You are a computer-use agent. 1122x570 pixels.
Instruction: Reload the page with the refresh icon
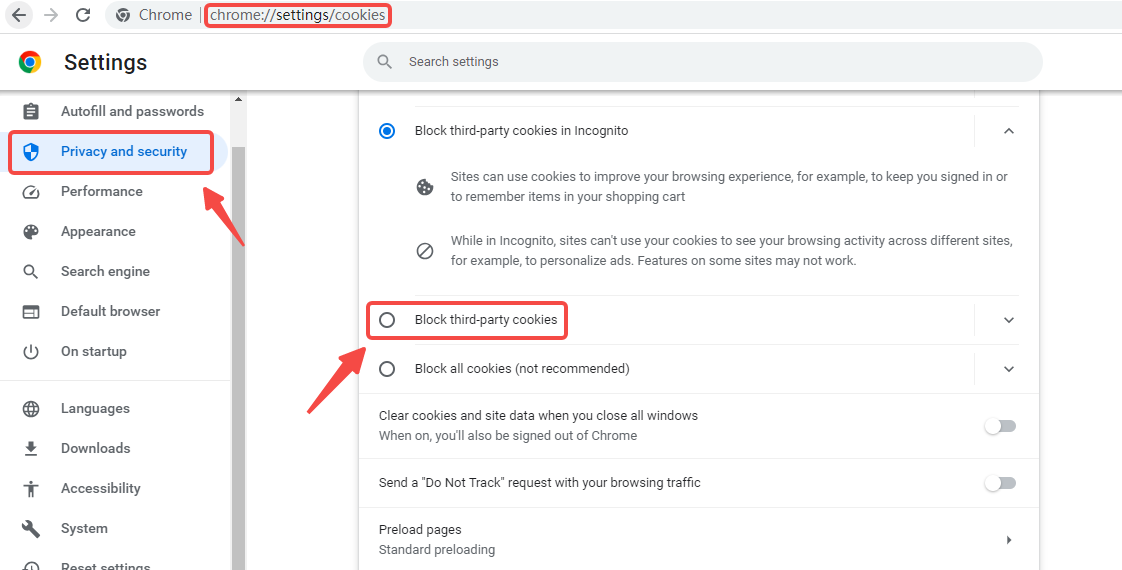point(83,15)
